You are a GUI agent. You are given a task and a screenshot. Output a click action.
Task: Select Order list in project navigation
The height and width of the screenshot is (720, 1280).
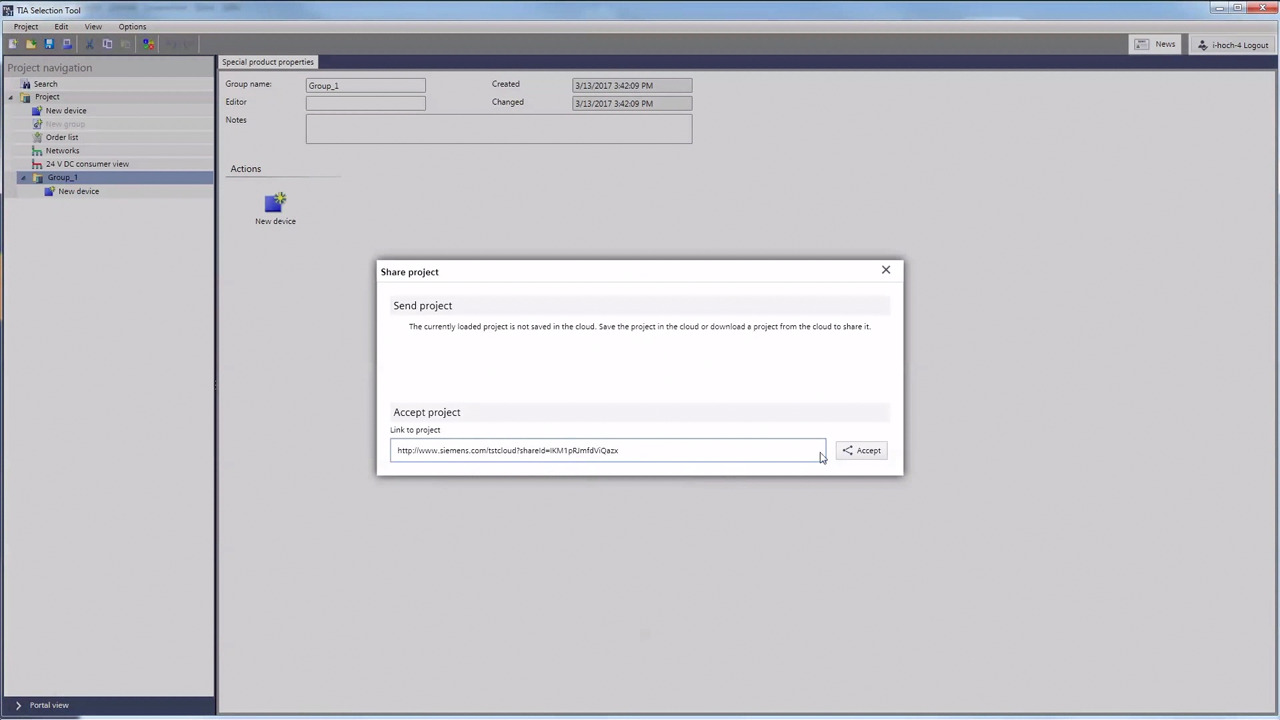pyautogui.click(x=61, y=137)
